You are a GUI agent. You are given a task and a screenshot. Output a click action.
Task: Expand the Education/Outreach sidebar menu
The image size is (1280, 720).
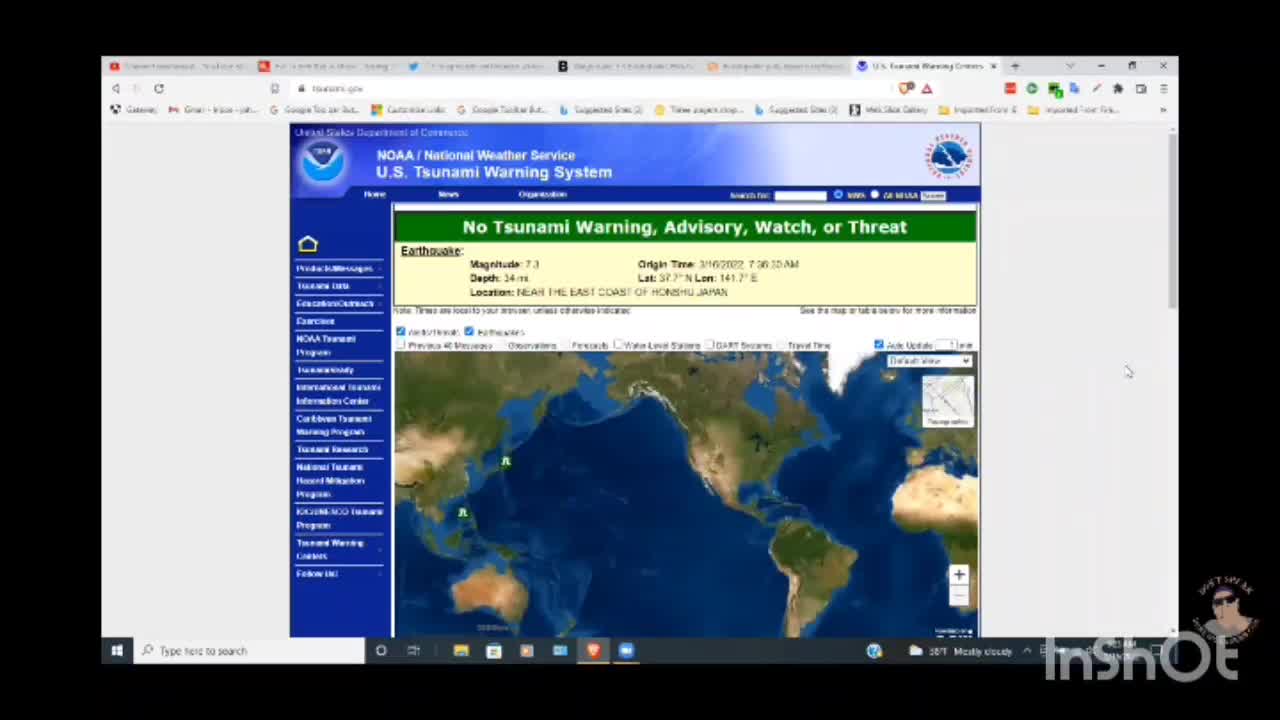pyautogui.click(x=339, y=304)
